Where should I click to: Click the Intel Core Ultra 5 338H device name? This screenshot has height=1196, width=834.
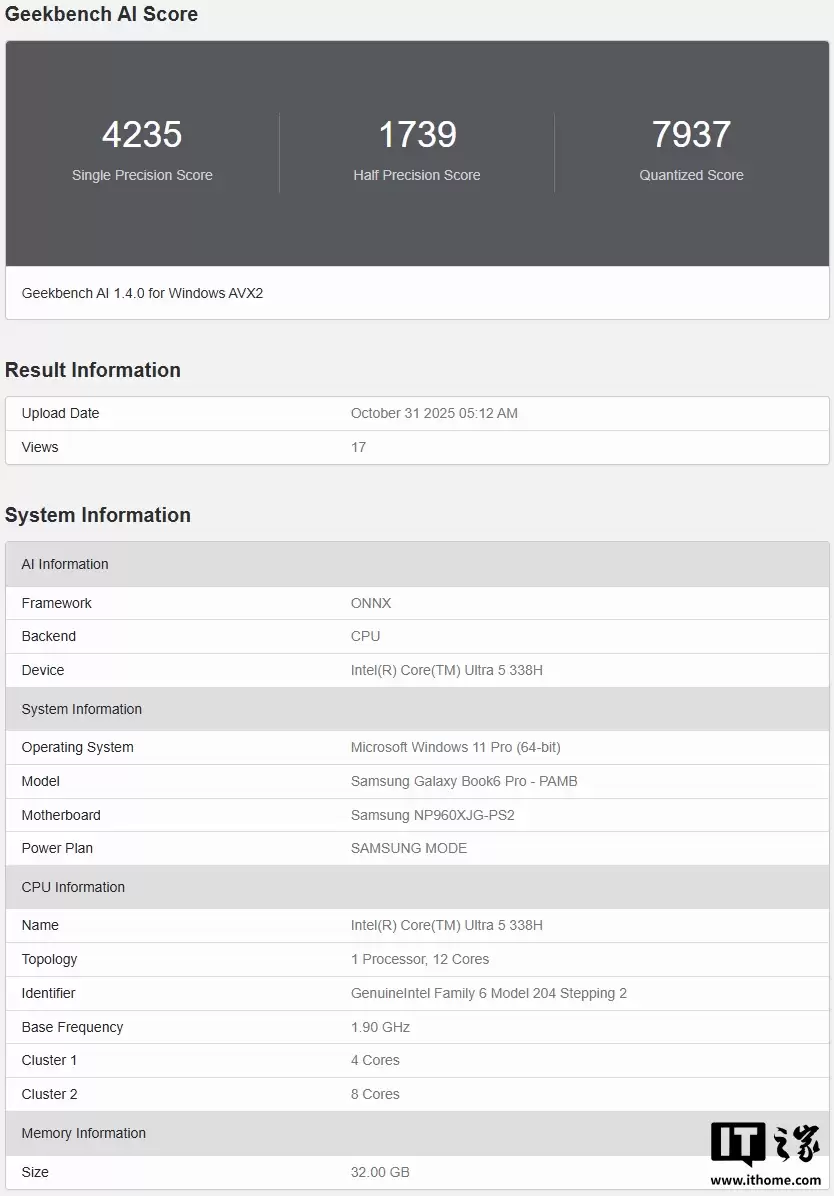(x=447, y=670)
